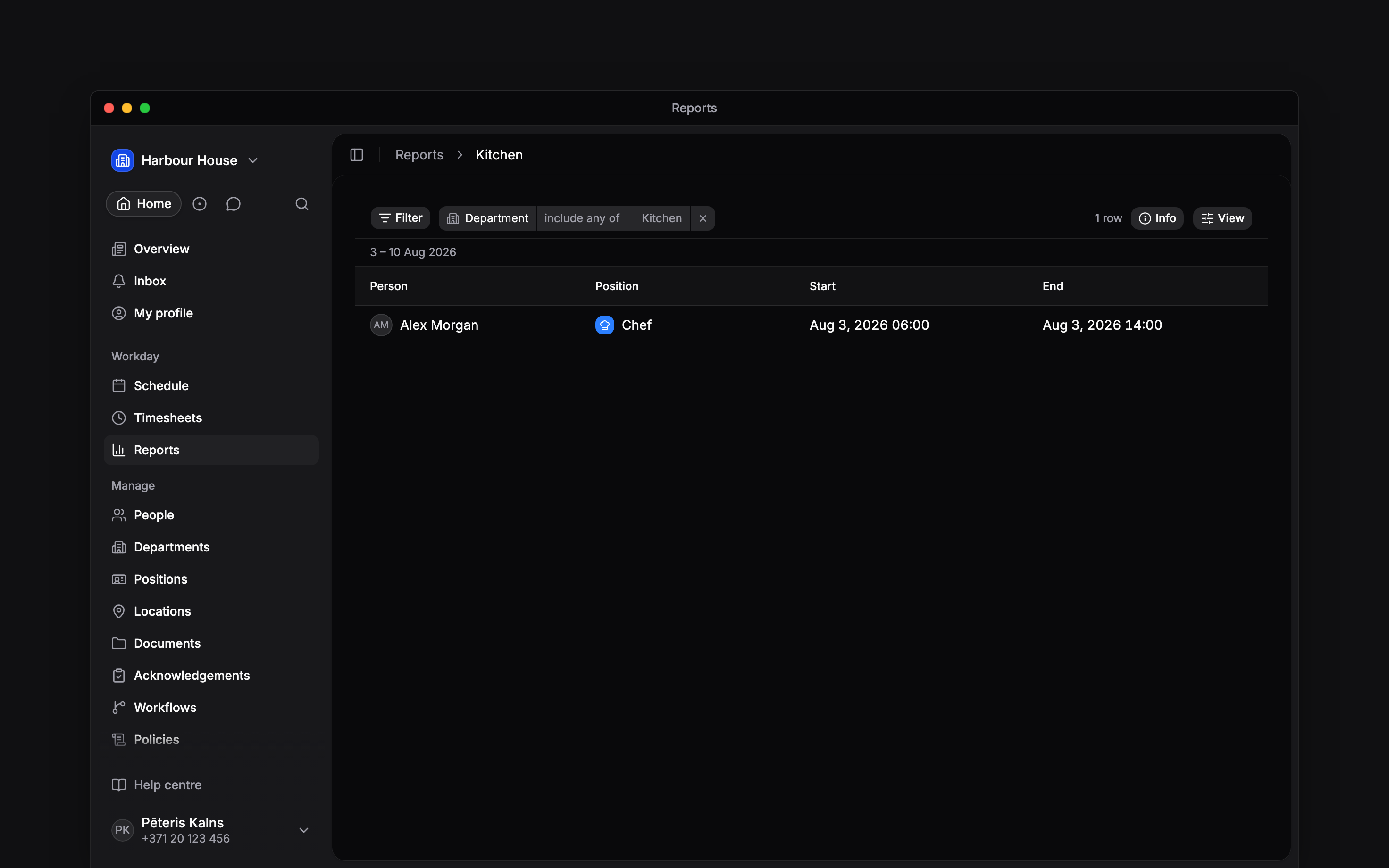Open the Kitchen filter value dropdown
1389x868 pixels.
click(x=660, y=218)
